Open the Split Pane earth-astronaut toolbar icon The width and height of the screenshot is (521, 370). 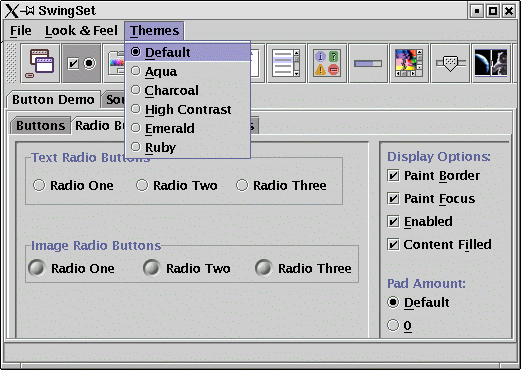click(491, 63)
